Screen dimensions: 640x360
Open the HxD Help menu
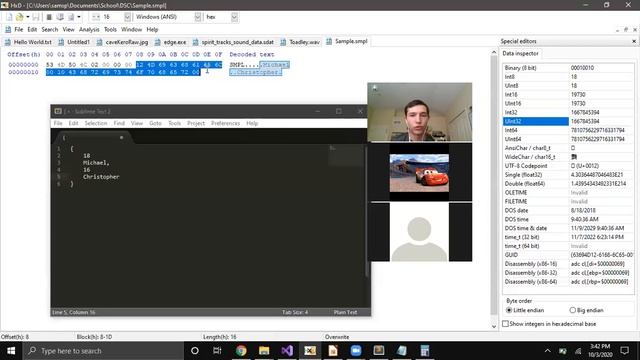[152, 29]
